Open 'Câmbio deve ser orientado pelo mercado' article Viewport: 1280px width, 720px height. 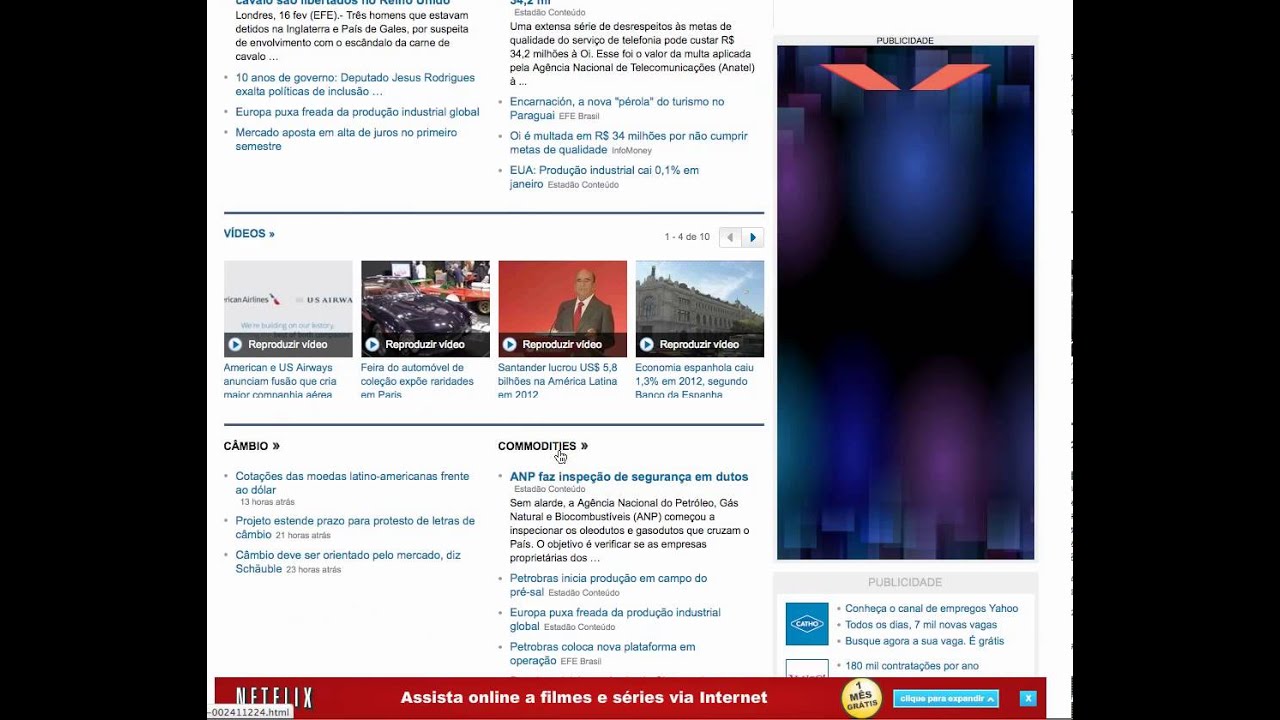pos(348,562)
